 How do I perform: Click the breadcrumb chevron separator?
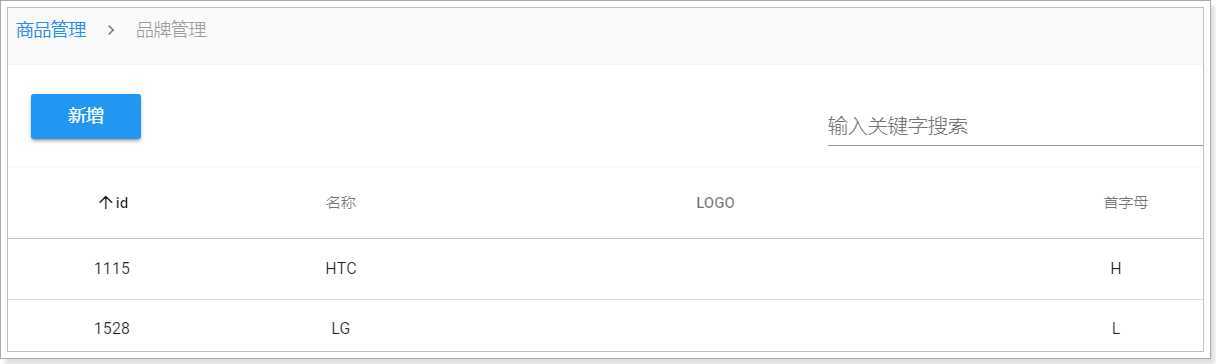coord(111,31)
